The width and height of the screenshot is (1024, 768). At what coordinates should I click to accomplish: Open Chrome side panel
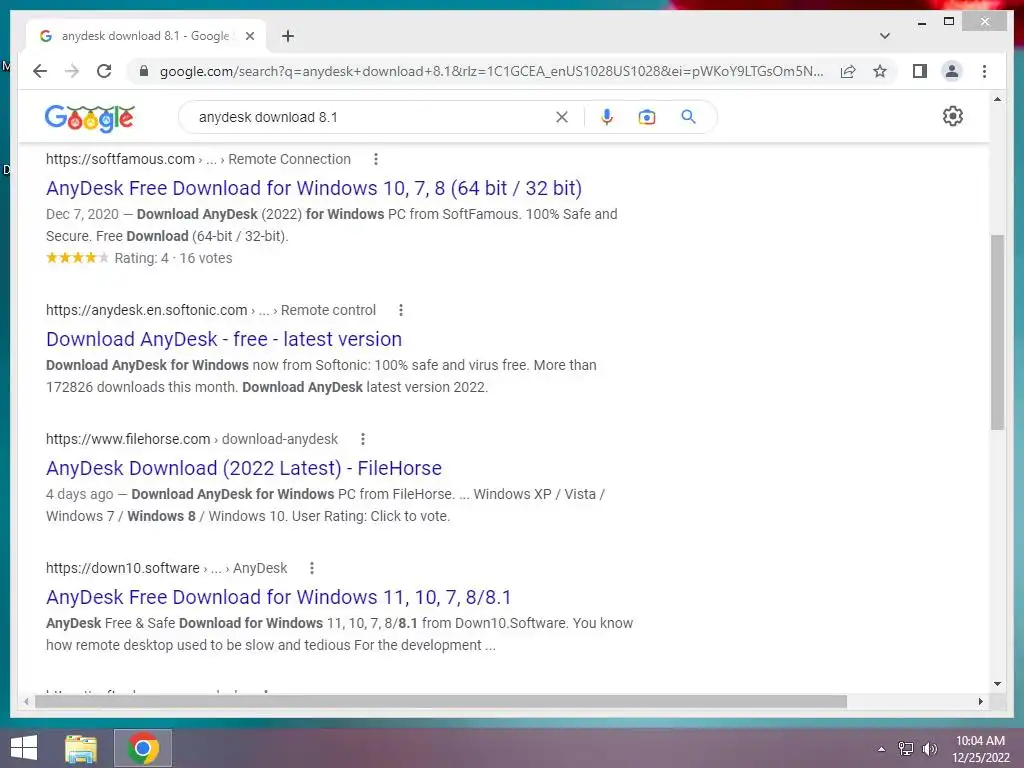920,71
